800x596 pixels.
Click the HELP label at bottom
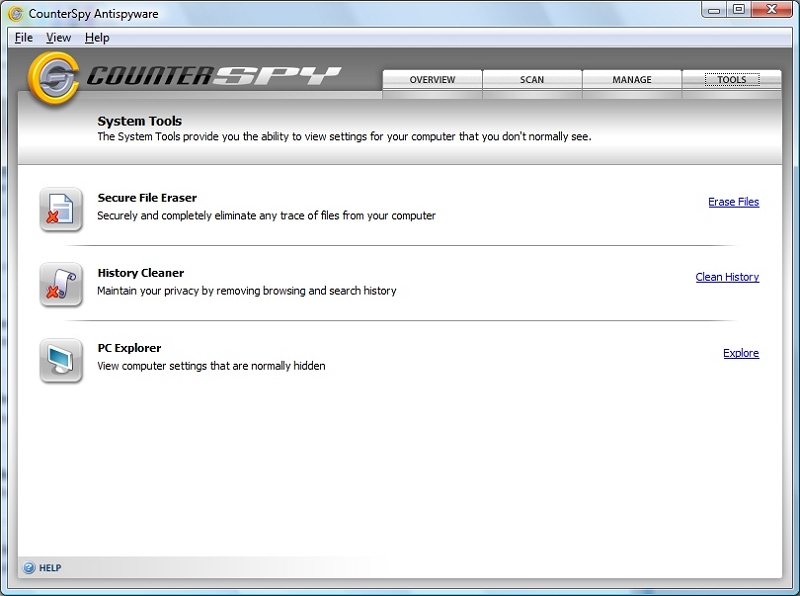point(50,568)
